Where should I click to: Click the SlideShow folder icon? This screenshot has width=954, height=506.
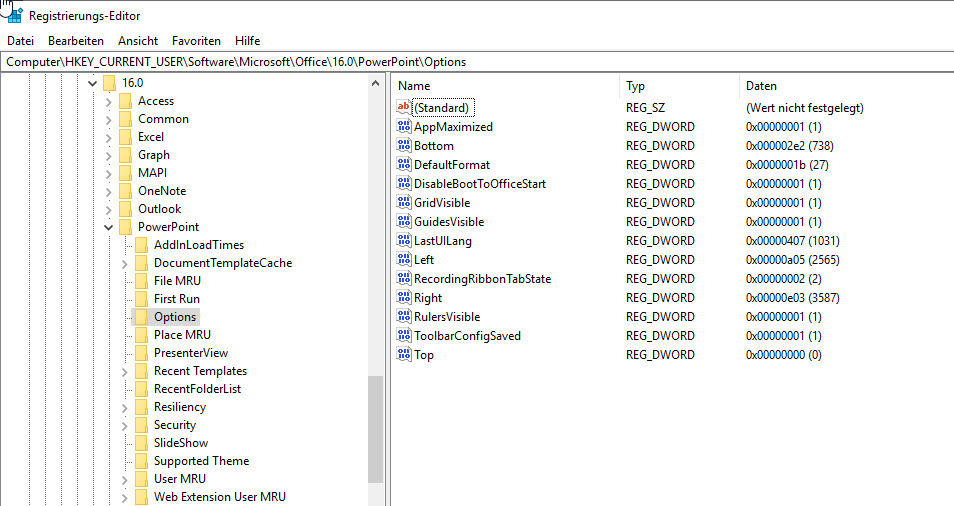click(141, 443)
